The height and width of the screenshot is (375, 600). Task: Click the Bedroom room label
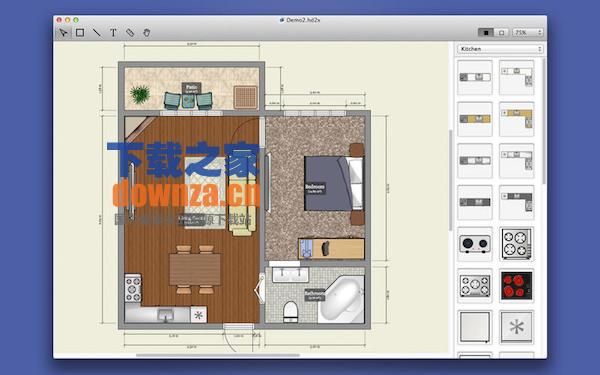[315, 188]
